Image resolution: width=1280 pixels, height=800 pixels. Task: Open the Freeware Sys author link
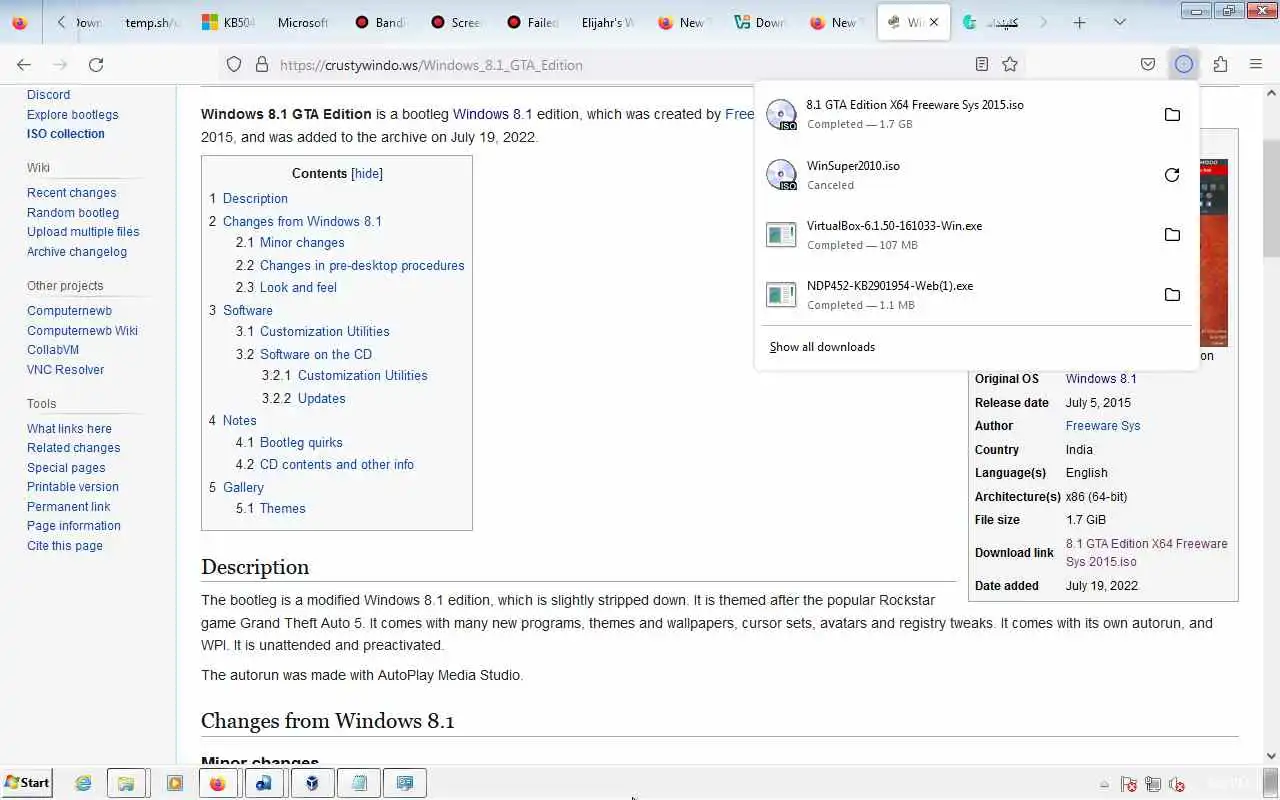pyautogui.click(x=1103, y=426)
